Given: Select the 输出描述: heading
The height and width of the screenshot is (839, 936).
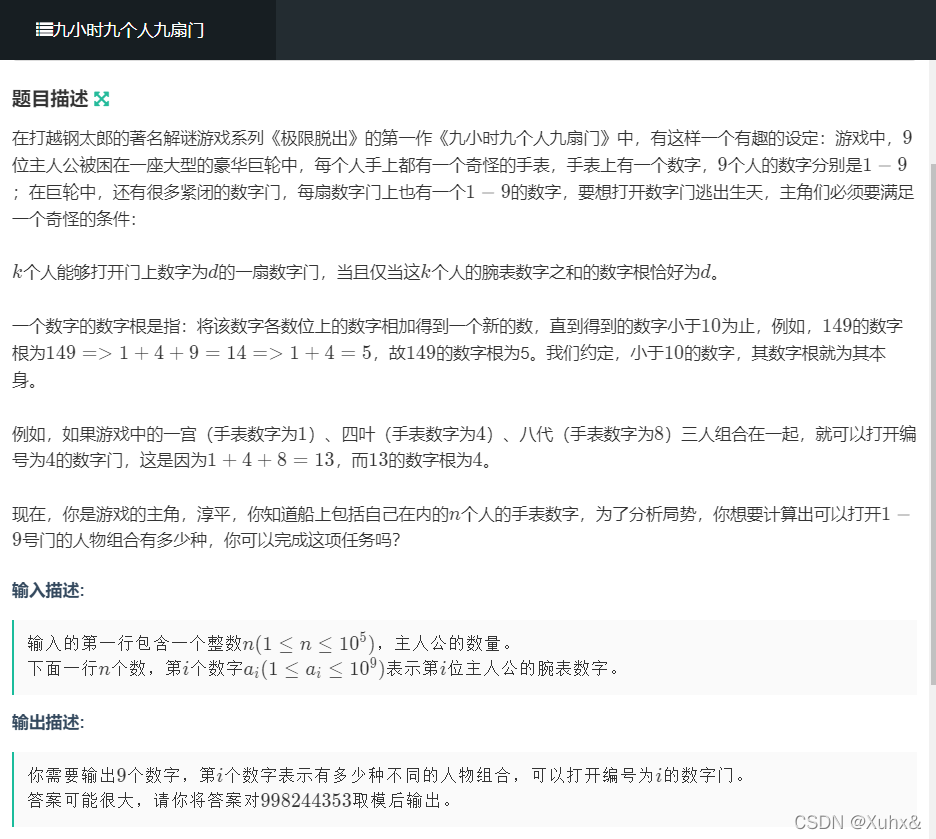Looking at the screenshot, I should pyautogui.click(x=48, y=722).
